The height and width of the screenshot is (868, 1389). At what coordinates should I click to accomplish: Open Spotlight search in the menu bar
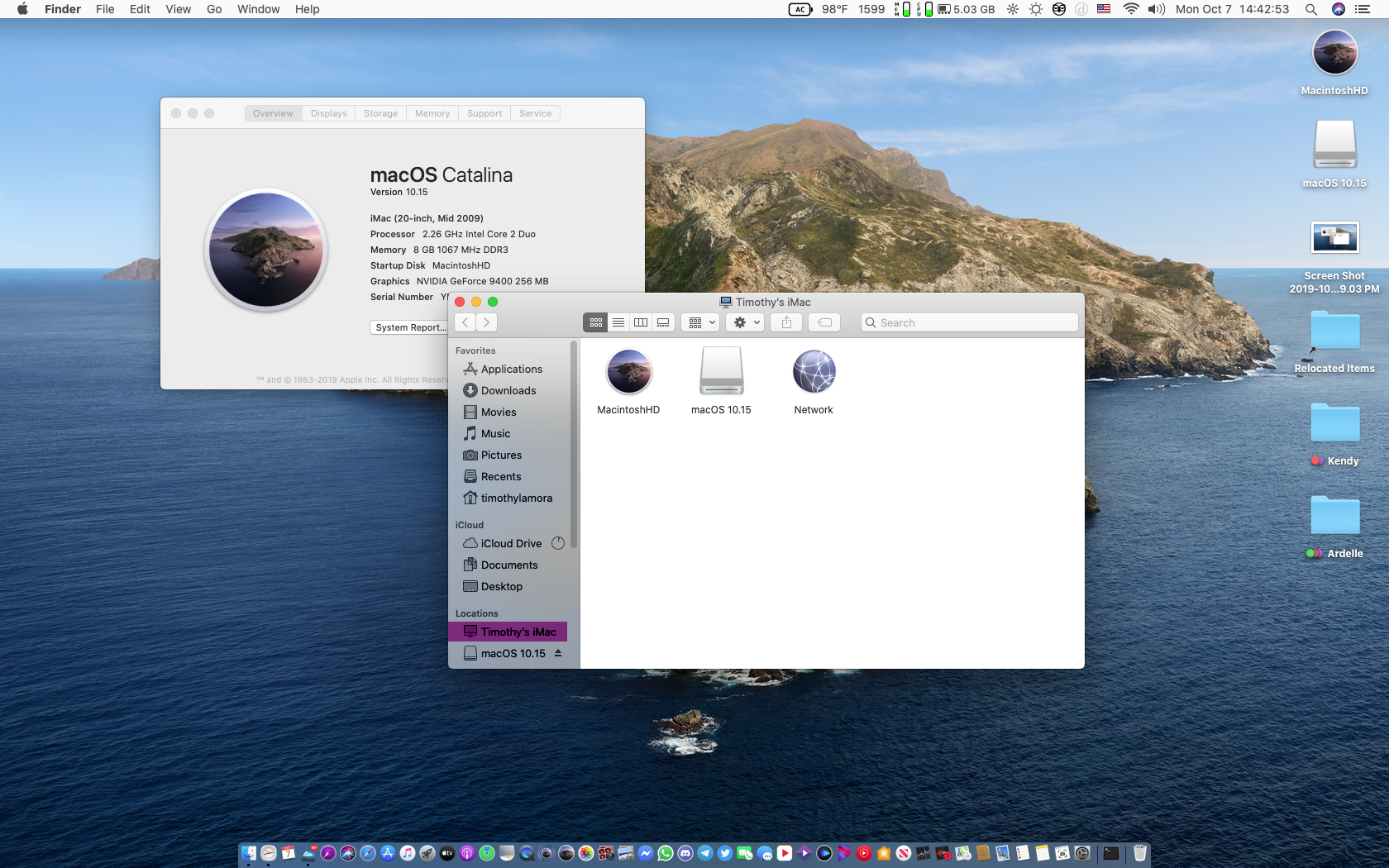[x=1310, y=9]
